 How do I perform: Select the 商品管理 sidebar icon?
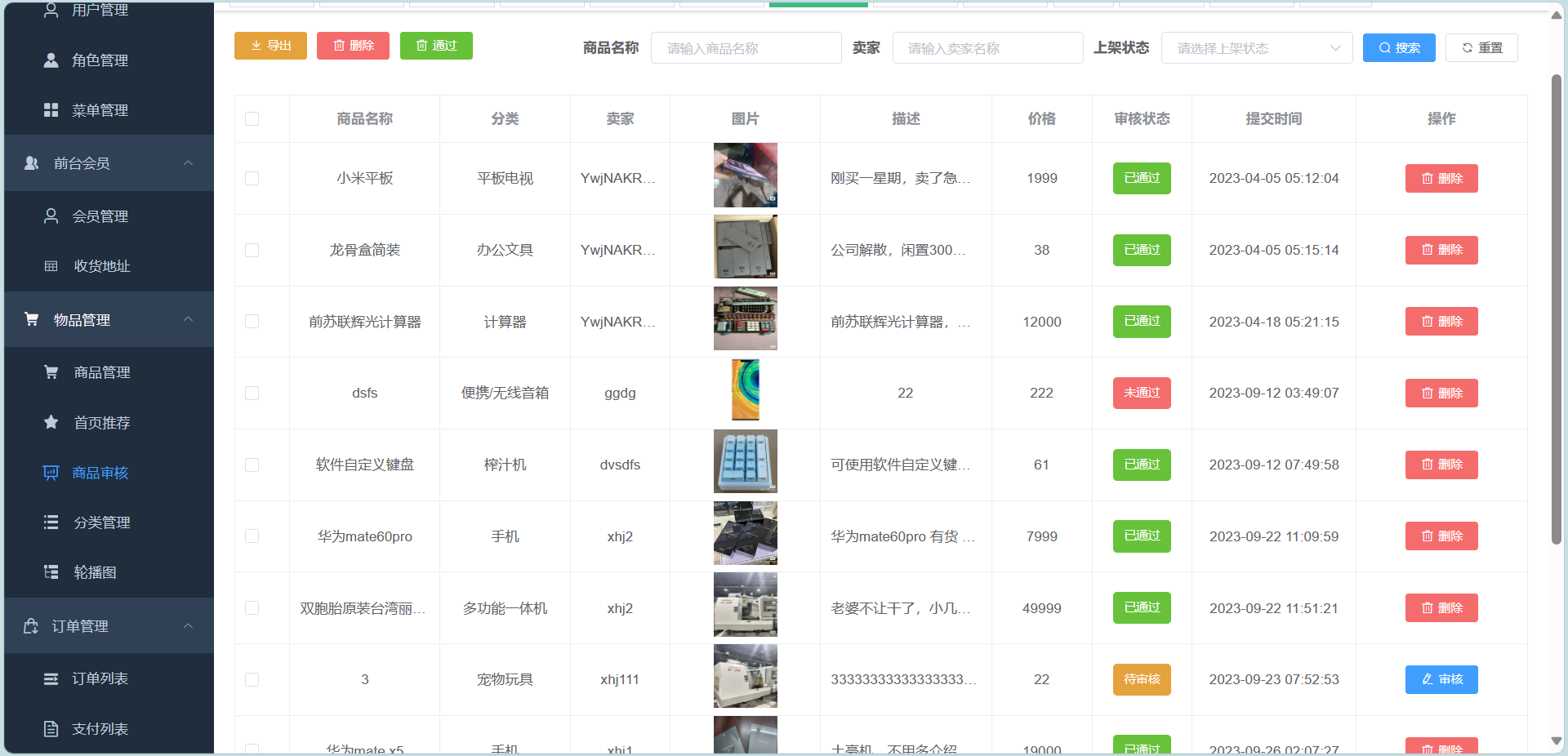pos(51,372)
